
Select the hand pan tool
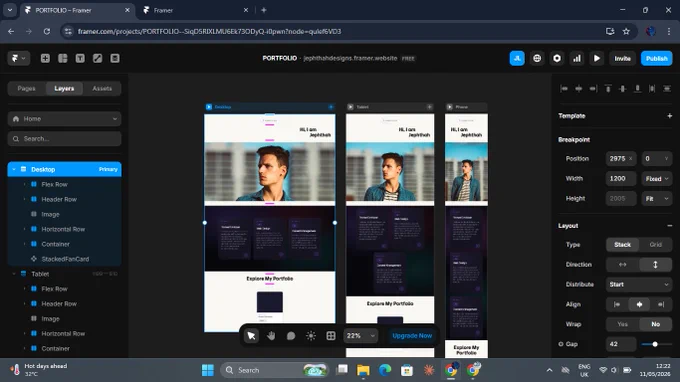tap(271, 336)
